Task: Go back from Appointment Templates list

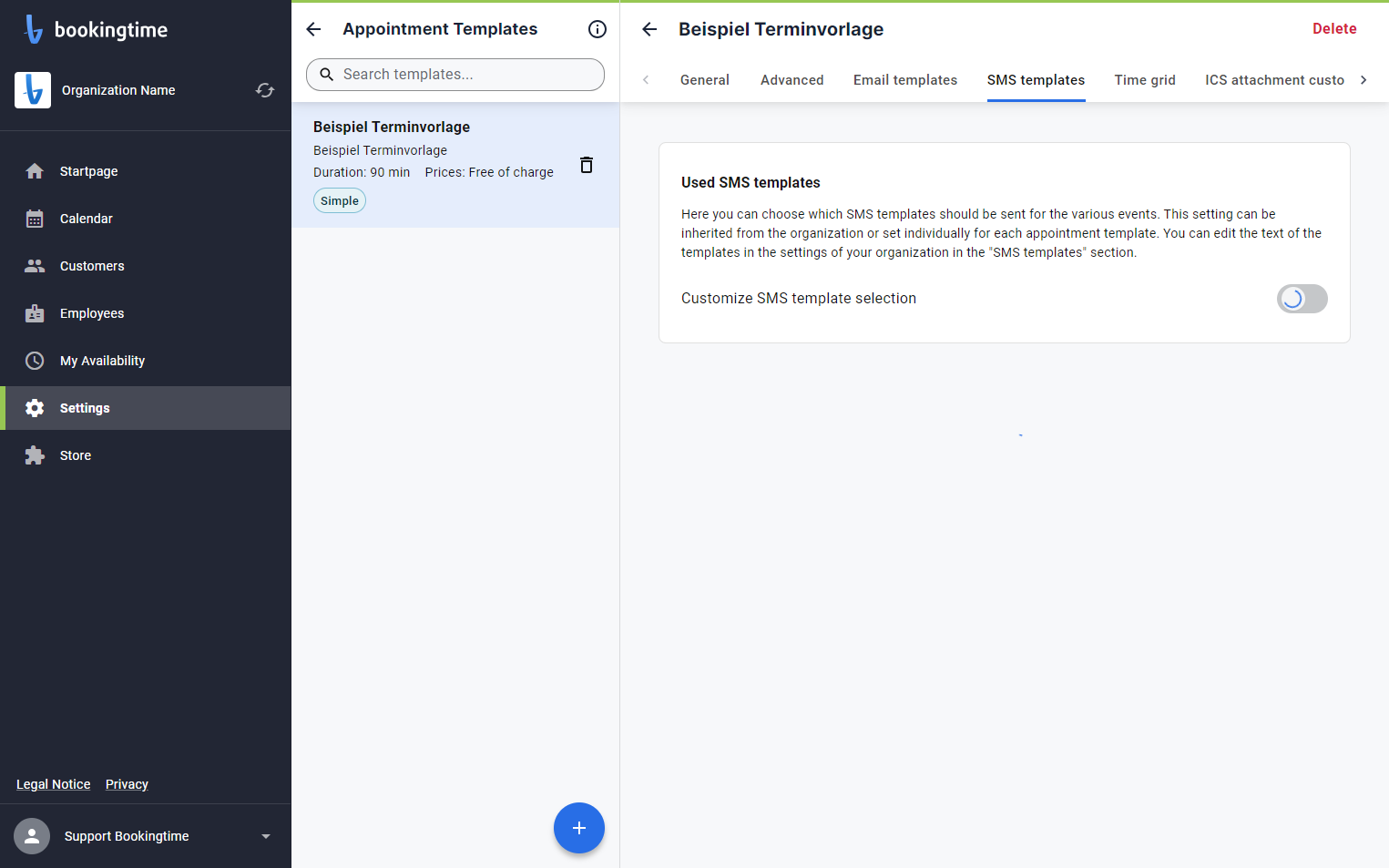Action: [x=313, y=29]
